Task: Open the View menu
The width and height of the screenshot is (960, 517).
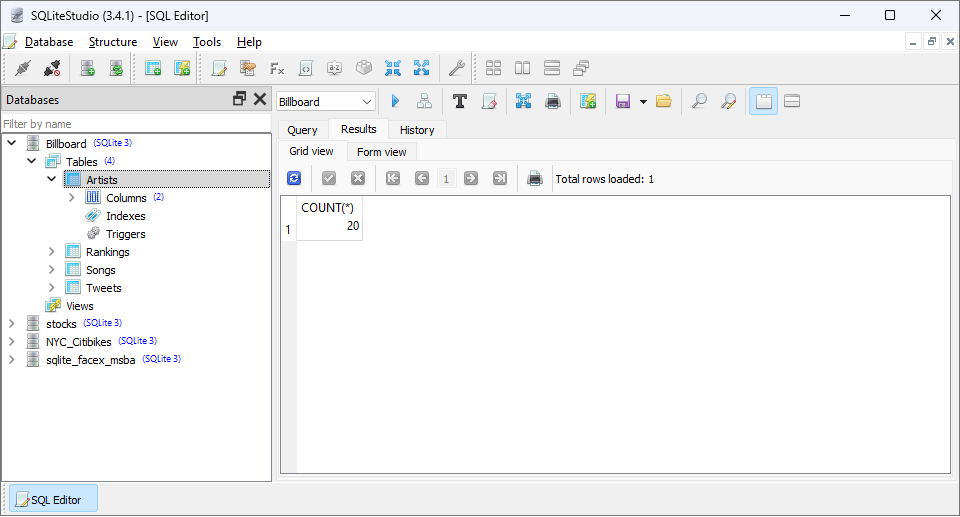Action: click(x=165, y=42)
